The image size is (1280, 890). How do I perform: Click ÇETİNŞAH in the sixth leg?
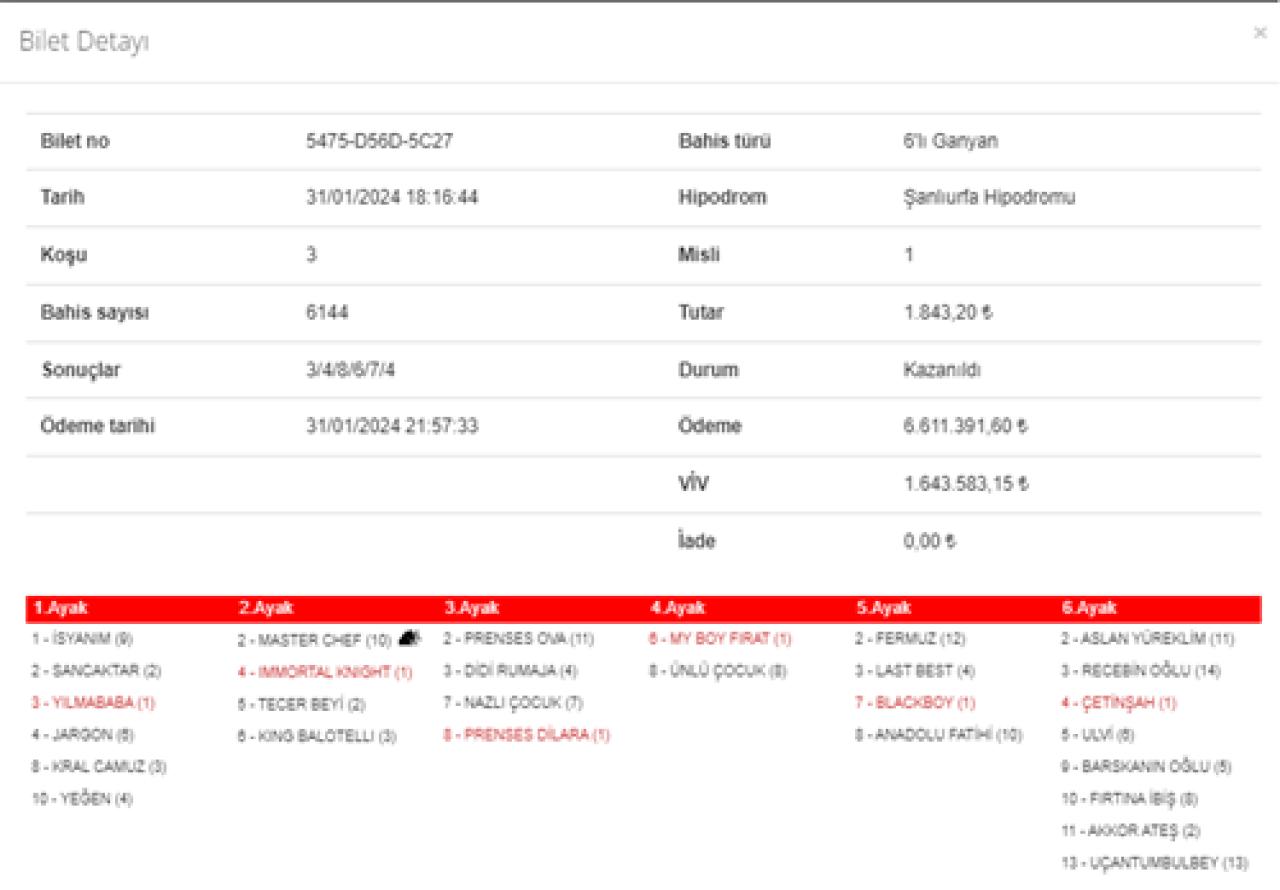(1119, 703)
